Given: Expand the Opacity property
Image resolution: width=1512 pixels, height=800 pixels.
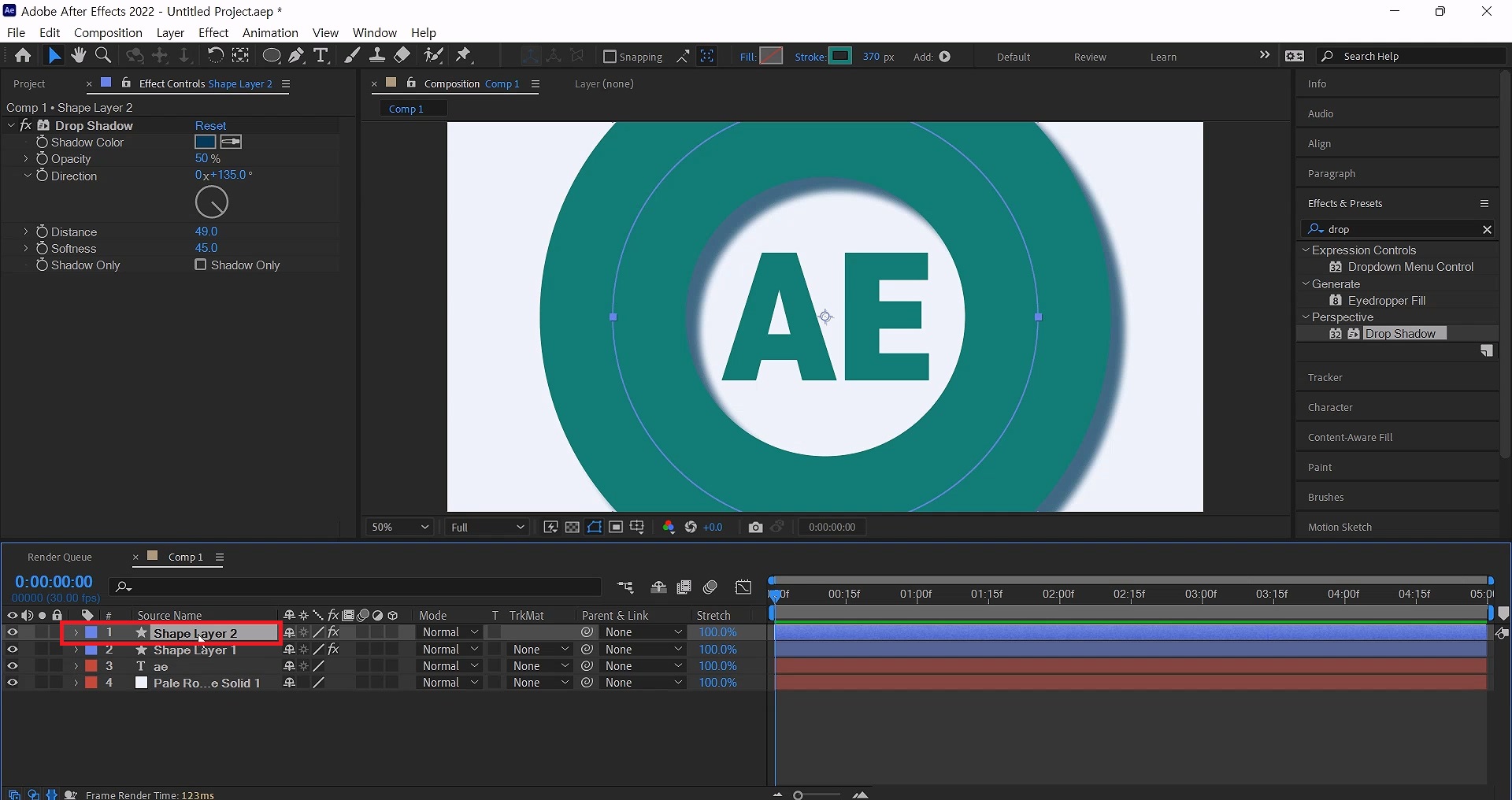Looking at the screenshot, I should pos(26,158).
